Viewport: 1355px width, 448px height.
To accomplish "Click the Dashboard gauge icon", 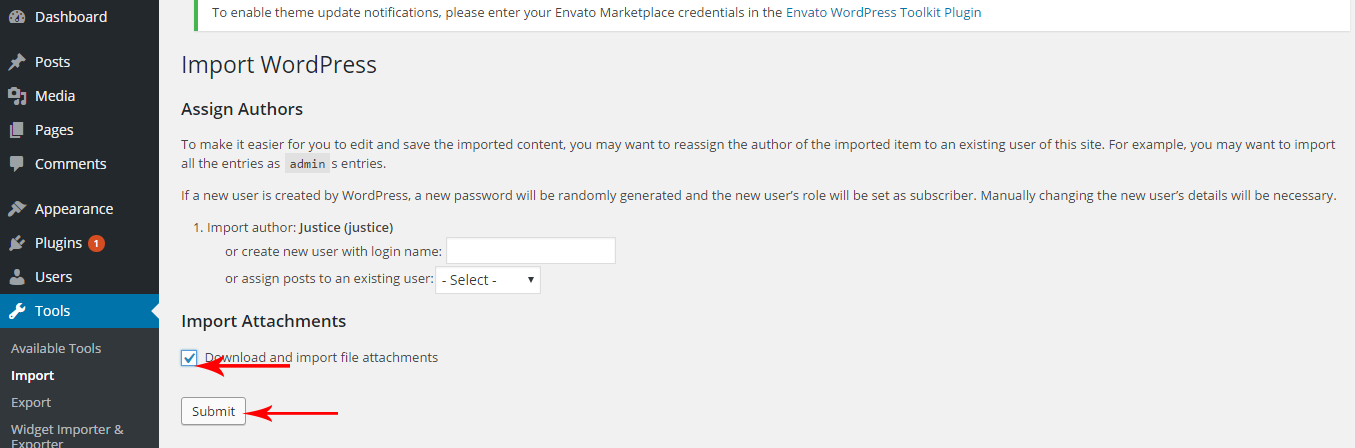I will pyautogui.click(x=17, y=17).
